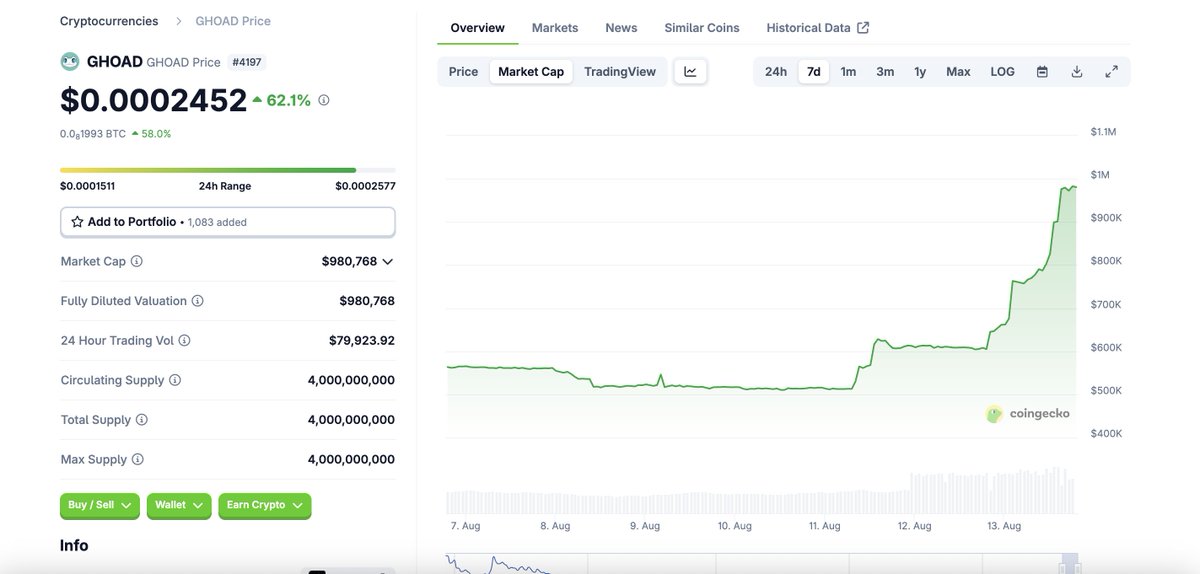Click the 1,083 added text
Viewport: 1200px width, 574px height.
[x=217, y=222]
